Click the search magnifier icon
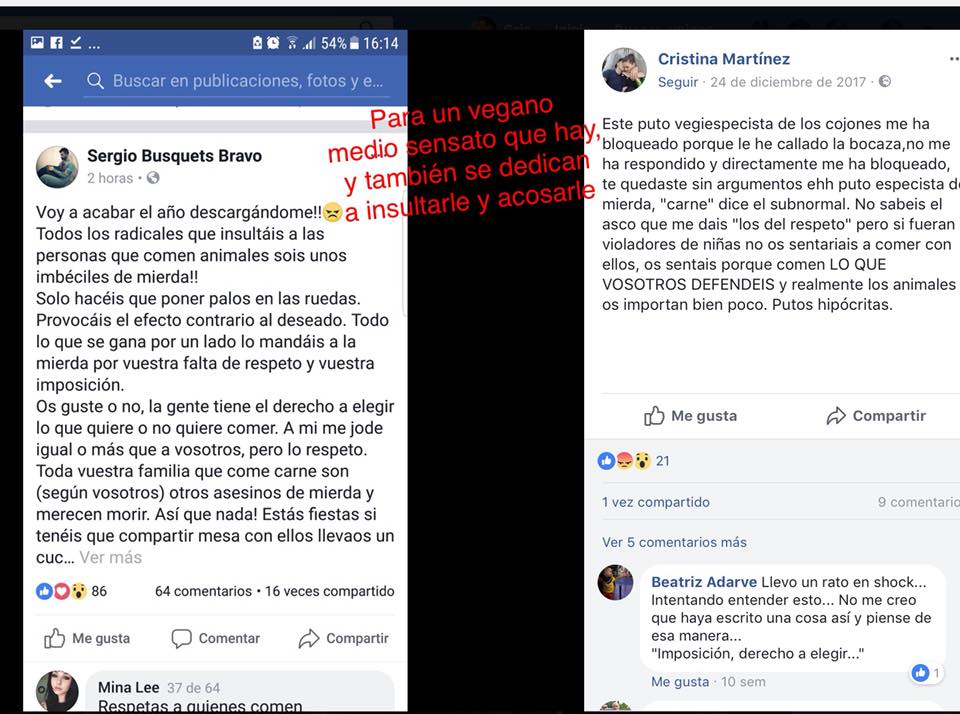960x714 pixels. click(95, 81)
